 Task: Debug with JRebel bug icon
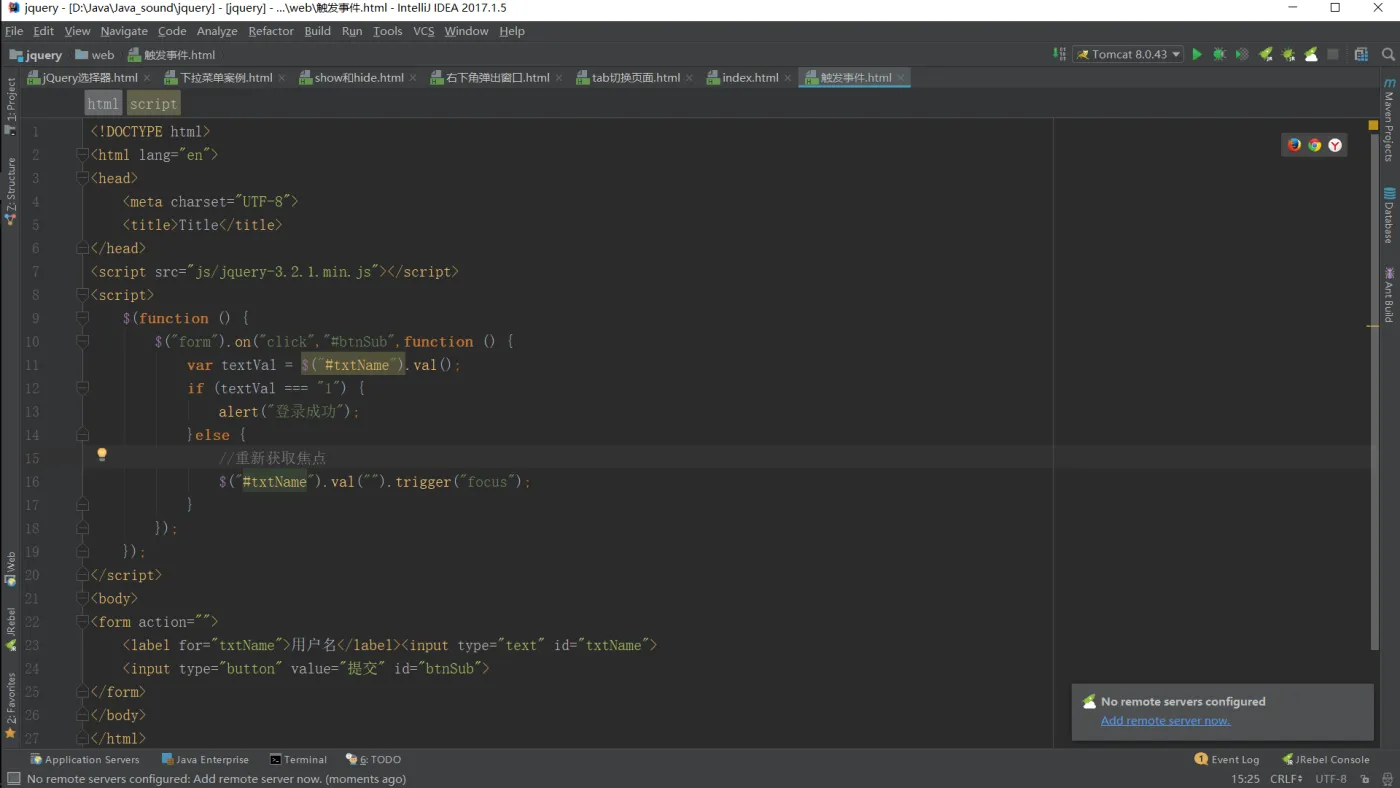coord(1288,55)
